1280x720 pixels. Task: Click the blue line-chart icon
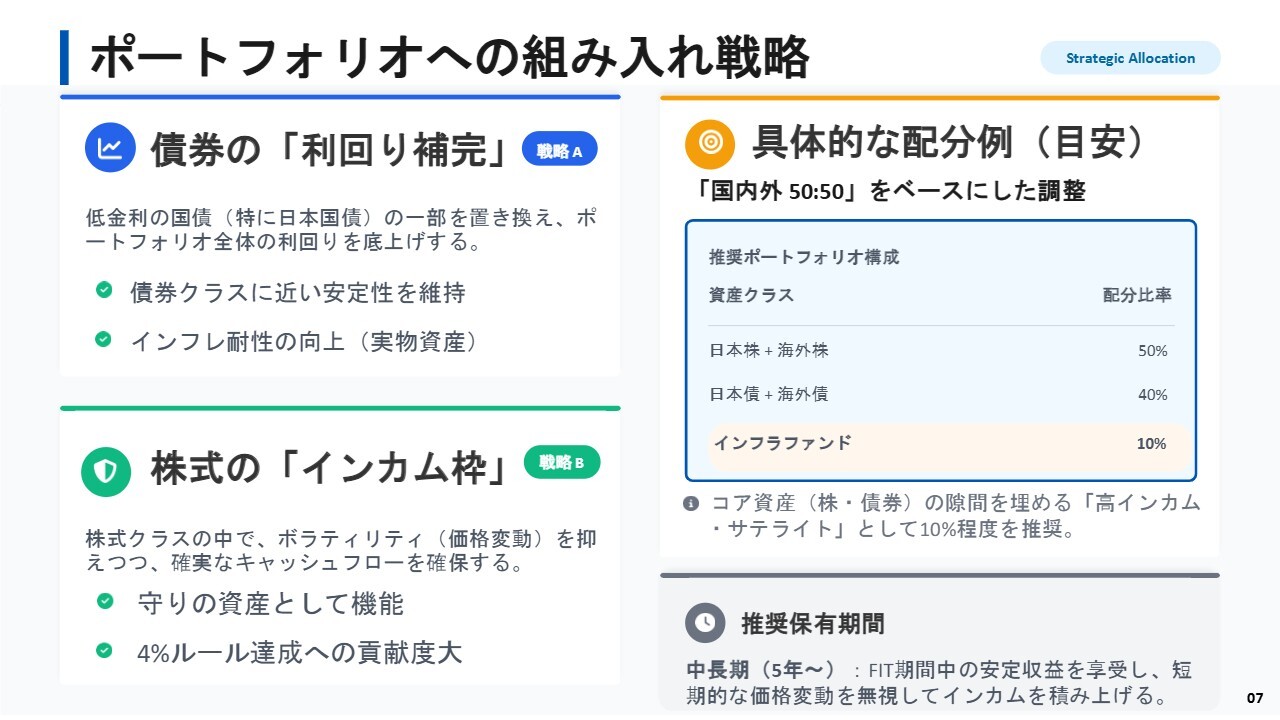(110, 148)
